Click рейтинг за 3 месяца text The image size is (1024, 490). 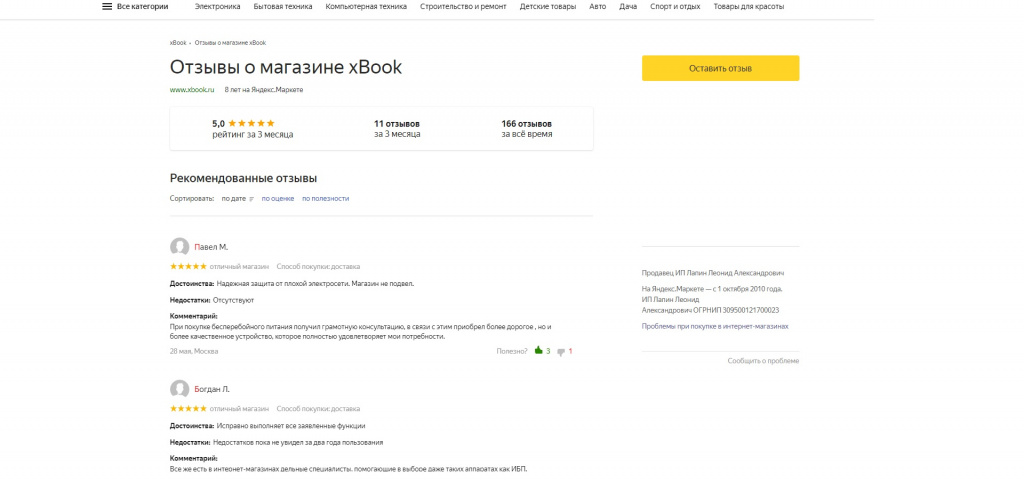tap(253, 135)
